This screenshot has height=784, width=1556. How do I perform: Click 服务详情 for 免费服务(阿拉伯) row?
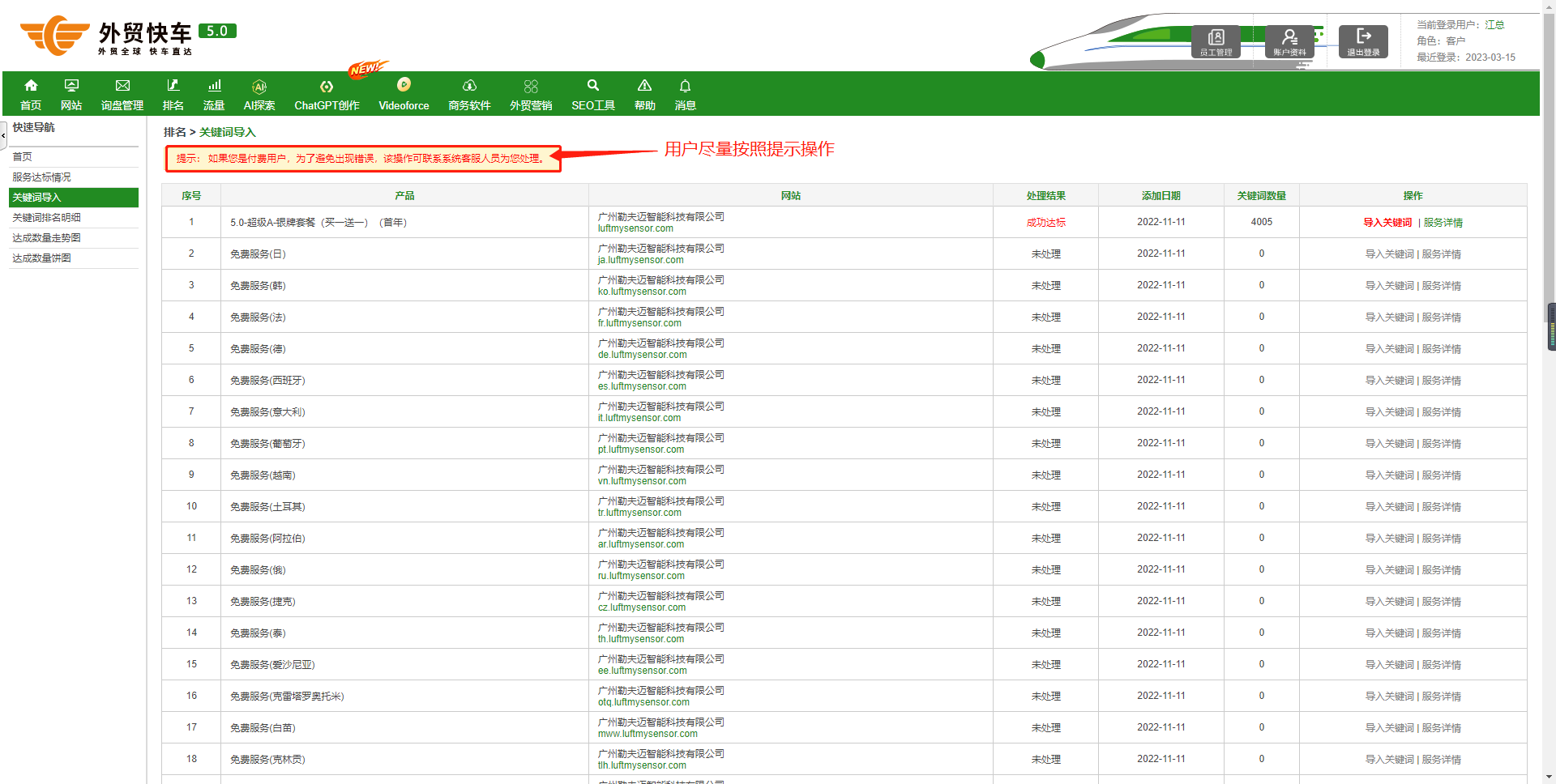click(1442, 539)
